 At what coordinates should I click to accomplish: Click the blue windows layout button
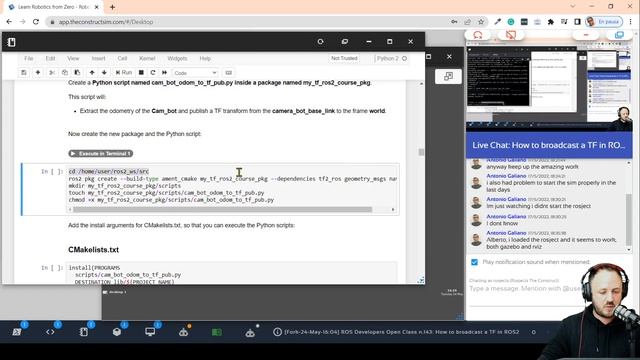pos(619,35)
